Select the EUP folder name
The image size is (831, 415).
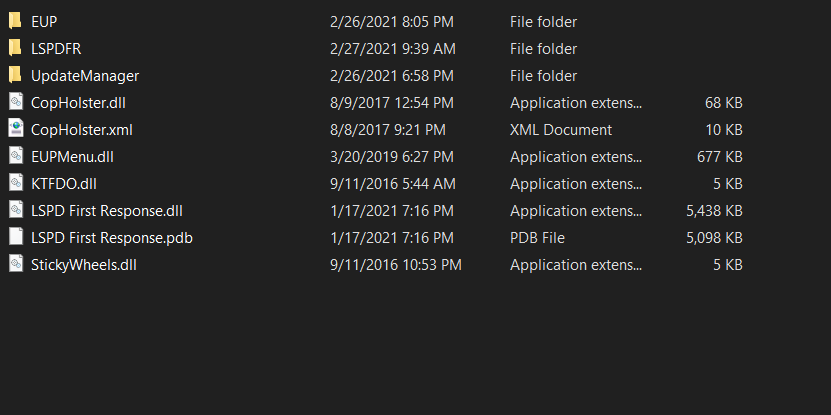coord(44,22)
